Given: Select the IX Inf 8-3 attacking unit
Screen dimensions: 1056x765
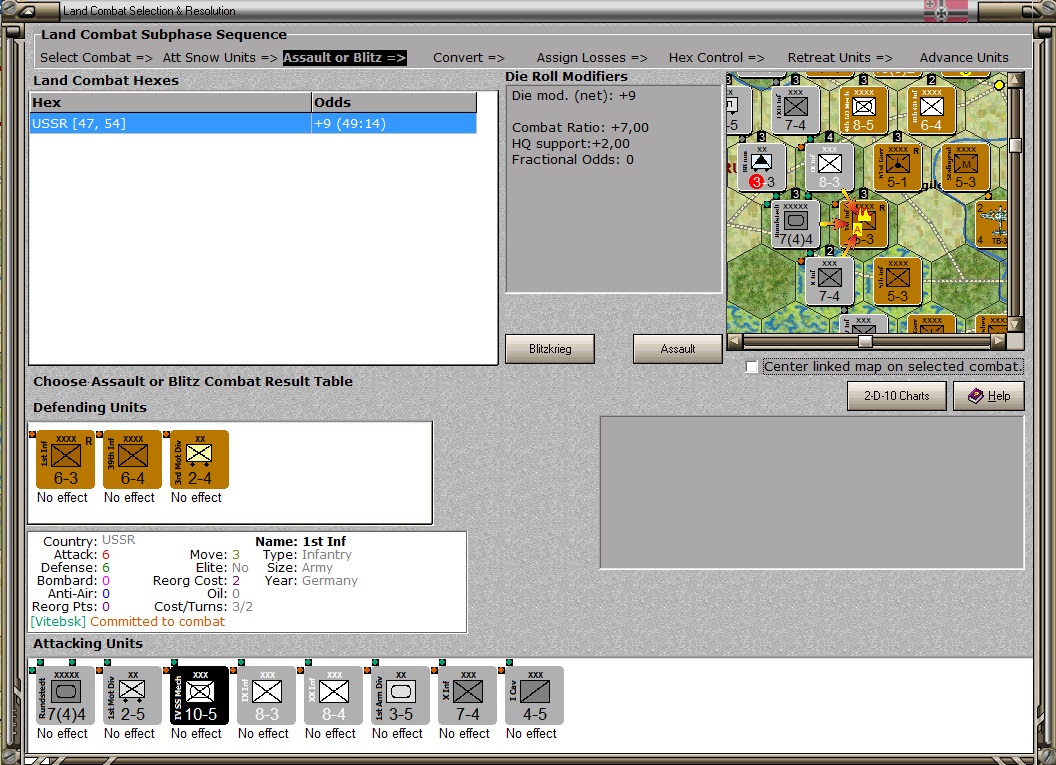Looking at the screenshot, I should tap(266, 696).
